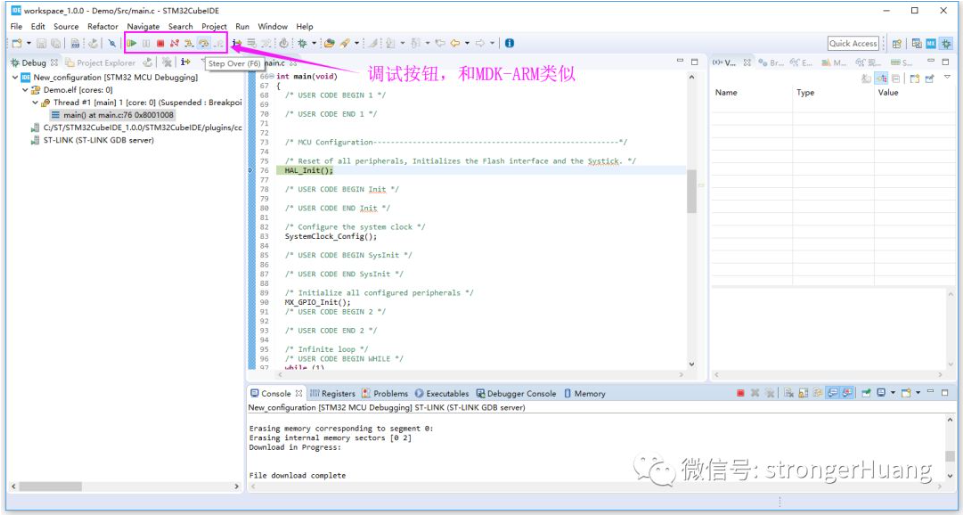
Task: Open the File menu
Action: pyautogui.click(x=17, y=26)
